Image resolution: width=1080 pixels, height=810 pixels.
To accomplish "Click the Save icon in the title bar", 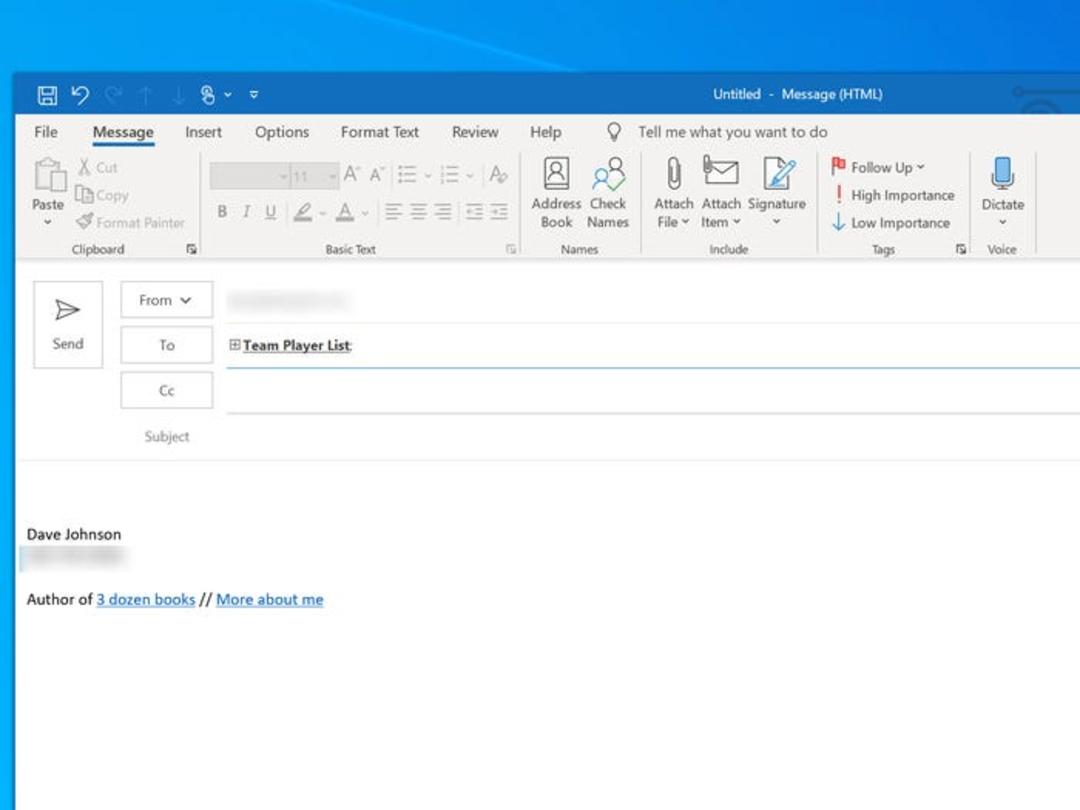I will click(x=47, y=94).
